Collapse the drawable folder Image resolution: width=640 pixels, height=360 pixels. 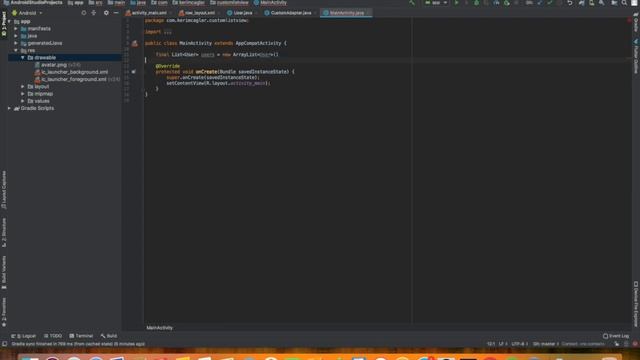tap(23, 58)
